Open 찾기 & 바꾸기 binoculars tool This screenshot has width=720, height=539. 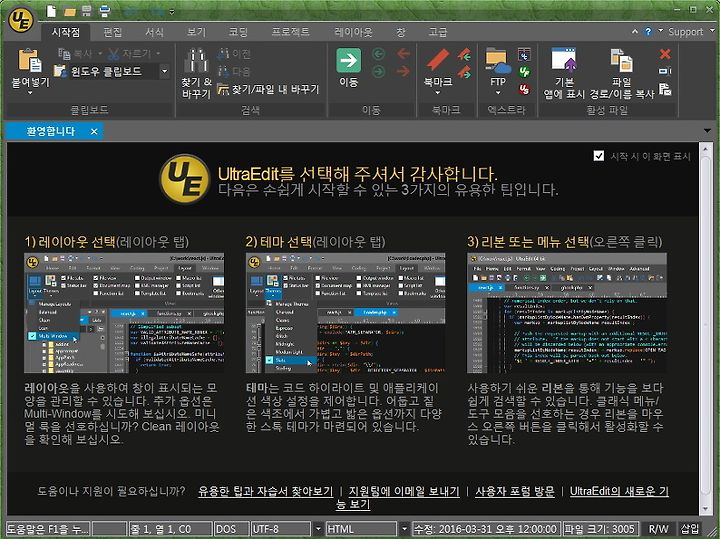tap(197, 60)
